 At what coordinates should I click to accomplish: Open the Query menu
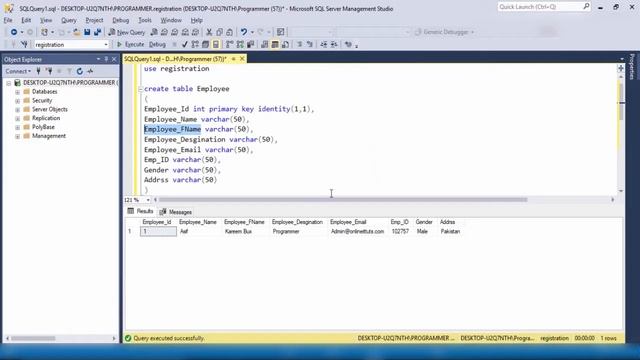coord(69,20)
